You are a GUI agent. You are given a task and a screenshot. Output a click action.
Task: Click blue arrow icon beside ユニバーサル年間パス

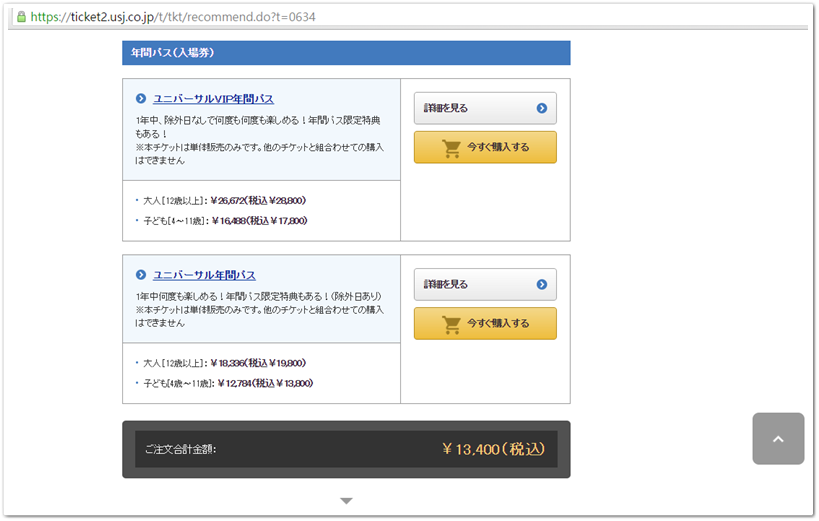[x=141, y=274]
